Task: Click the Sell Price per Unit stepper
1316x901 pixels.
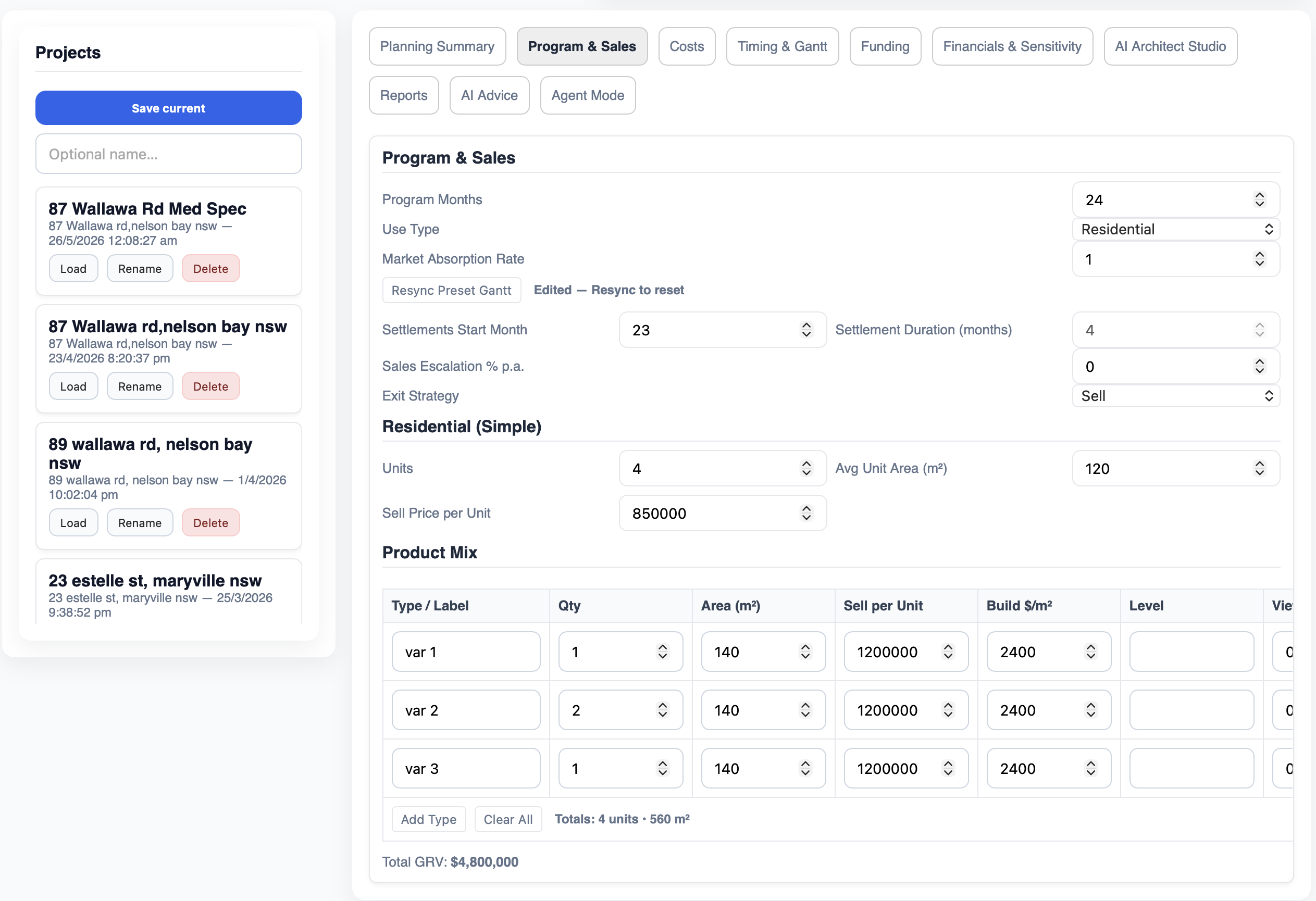Action: [x=806, y=513]
